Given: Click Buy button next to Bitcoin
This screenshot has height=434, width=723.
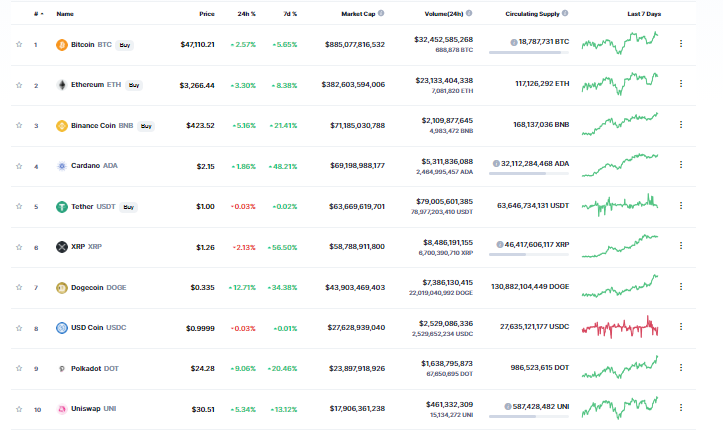Looking at the screenshot, I should pyautogui.click(x=124, y=45).
